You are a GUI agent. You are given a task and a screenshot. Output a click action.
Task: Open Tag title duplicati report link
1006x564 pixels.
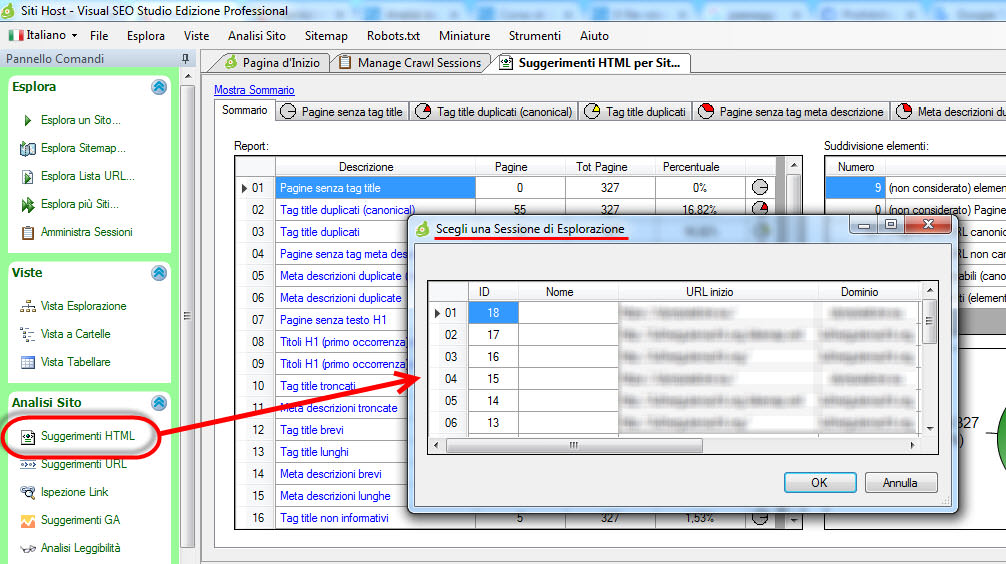coord(320,232)
